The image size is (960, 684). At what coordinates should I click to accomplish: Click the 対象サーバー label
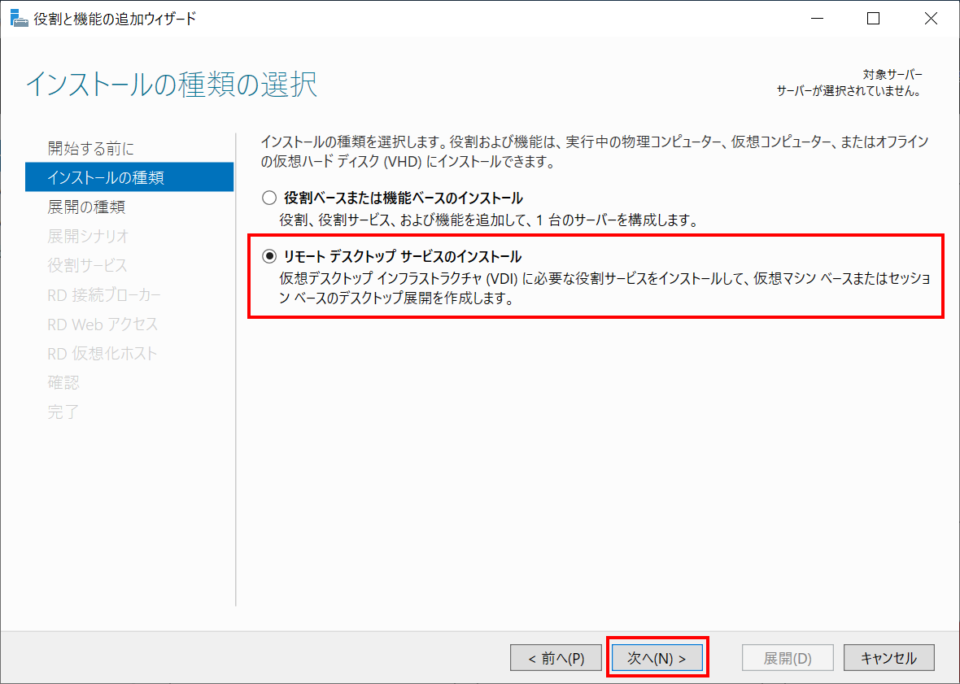(x=893, y=75)
